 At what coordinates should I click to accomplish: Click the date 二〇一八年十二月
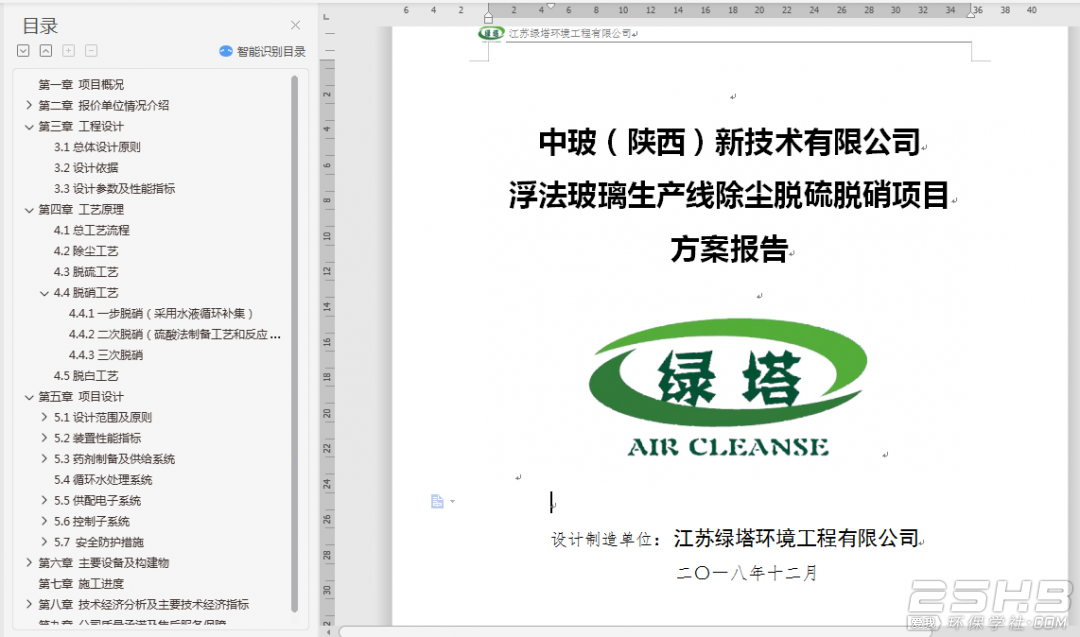pyautogui.click(x=747, y=573)
